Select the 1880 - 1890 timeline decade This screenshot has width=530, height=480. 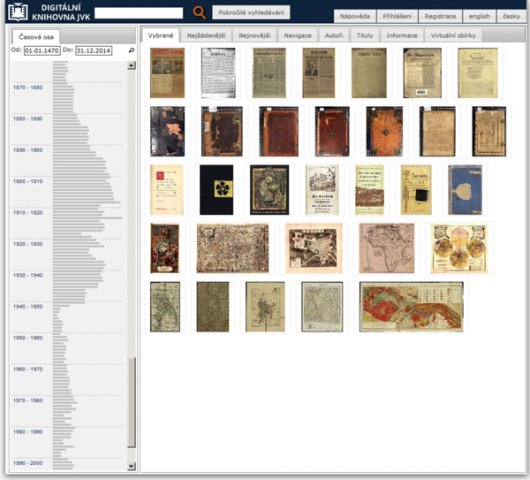[28, 119]
